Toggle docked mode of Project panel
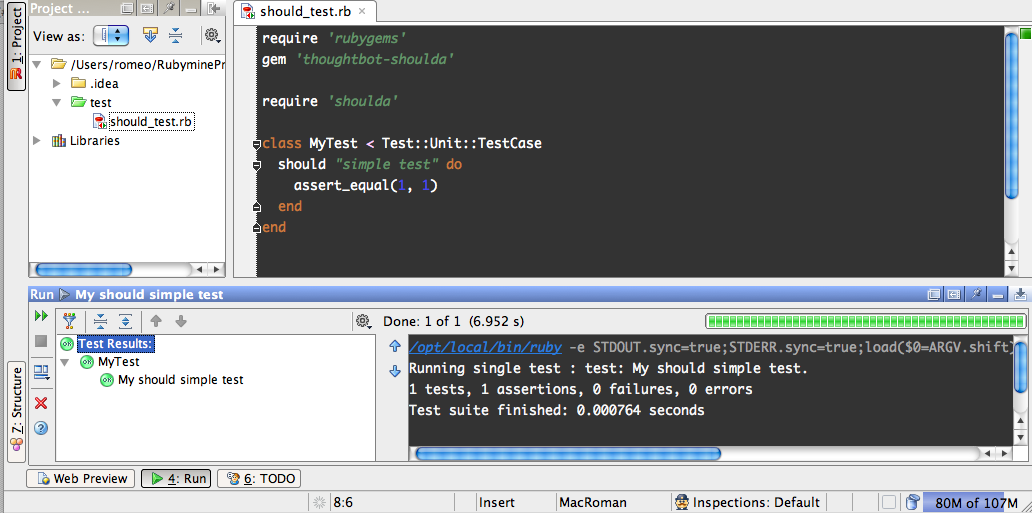The width and height of the screenshot is (1032, 513). (x=147, y=9)
